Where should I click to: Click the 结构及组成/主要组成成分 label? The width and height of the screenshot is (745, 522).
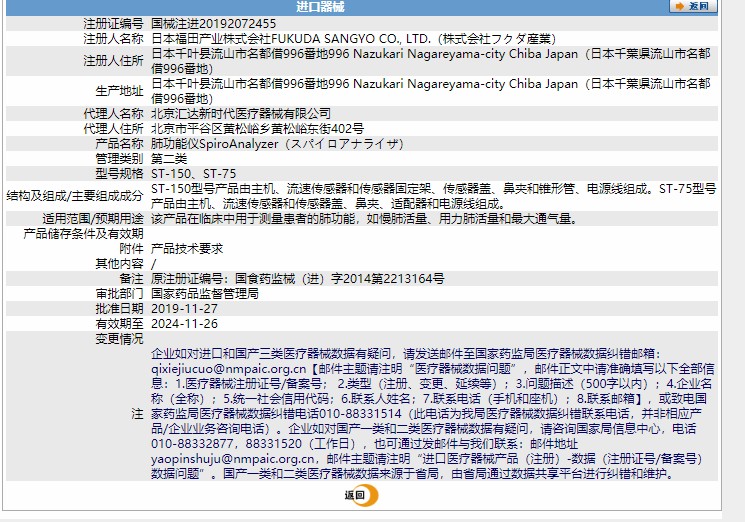pyautogui.click(x=75, y=196)
